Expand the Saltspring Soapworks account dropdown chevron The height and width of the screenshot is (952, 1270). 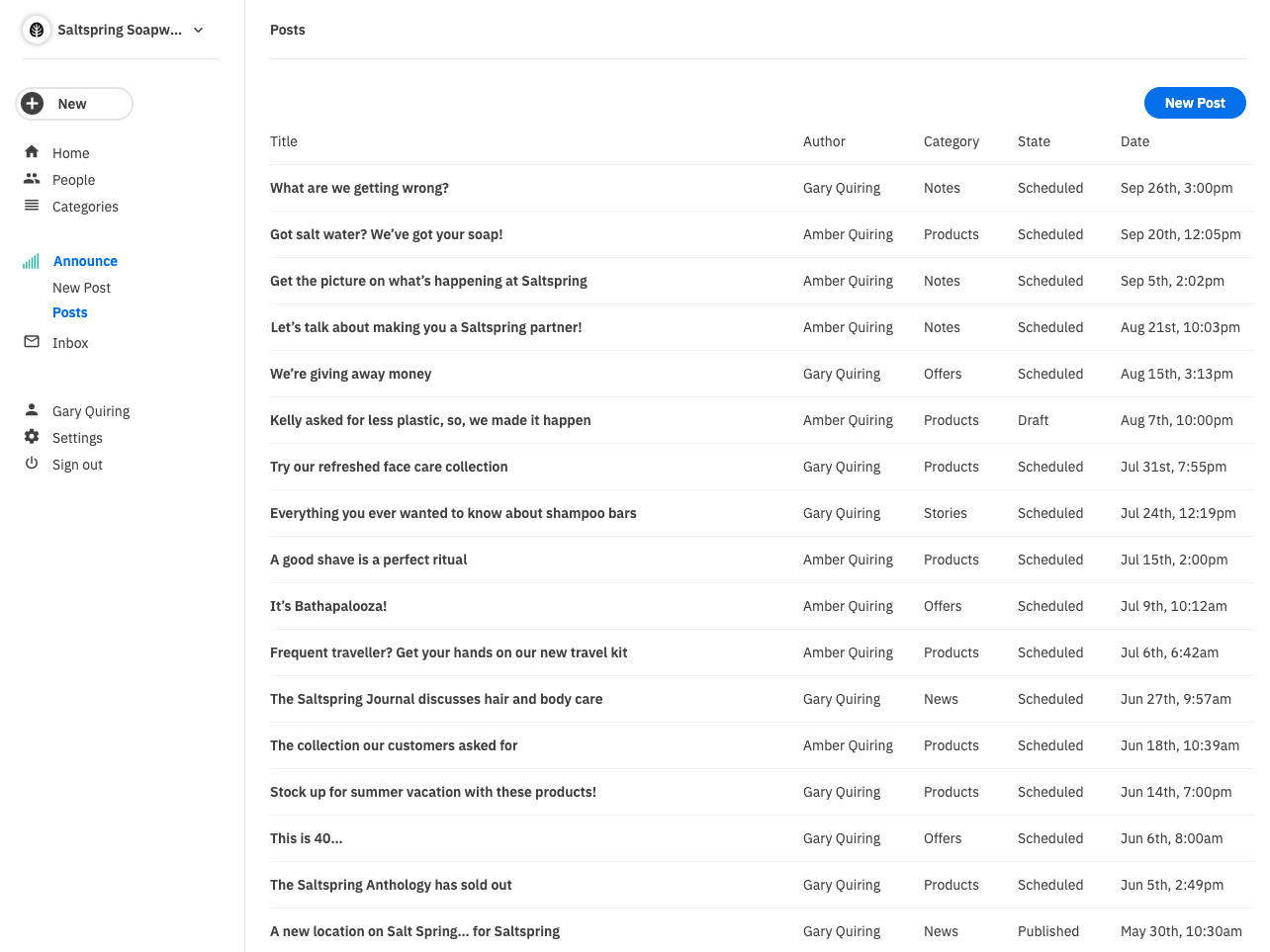click(x=199, y=30)
